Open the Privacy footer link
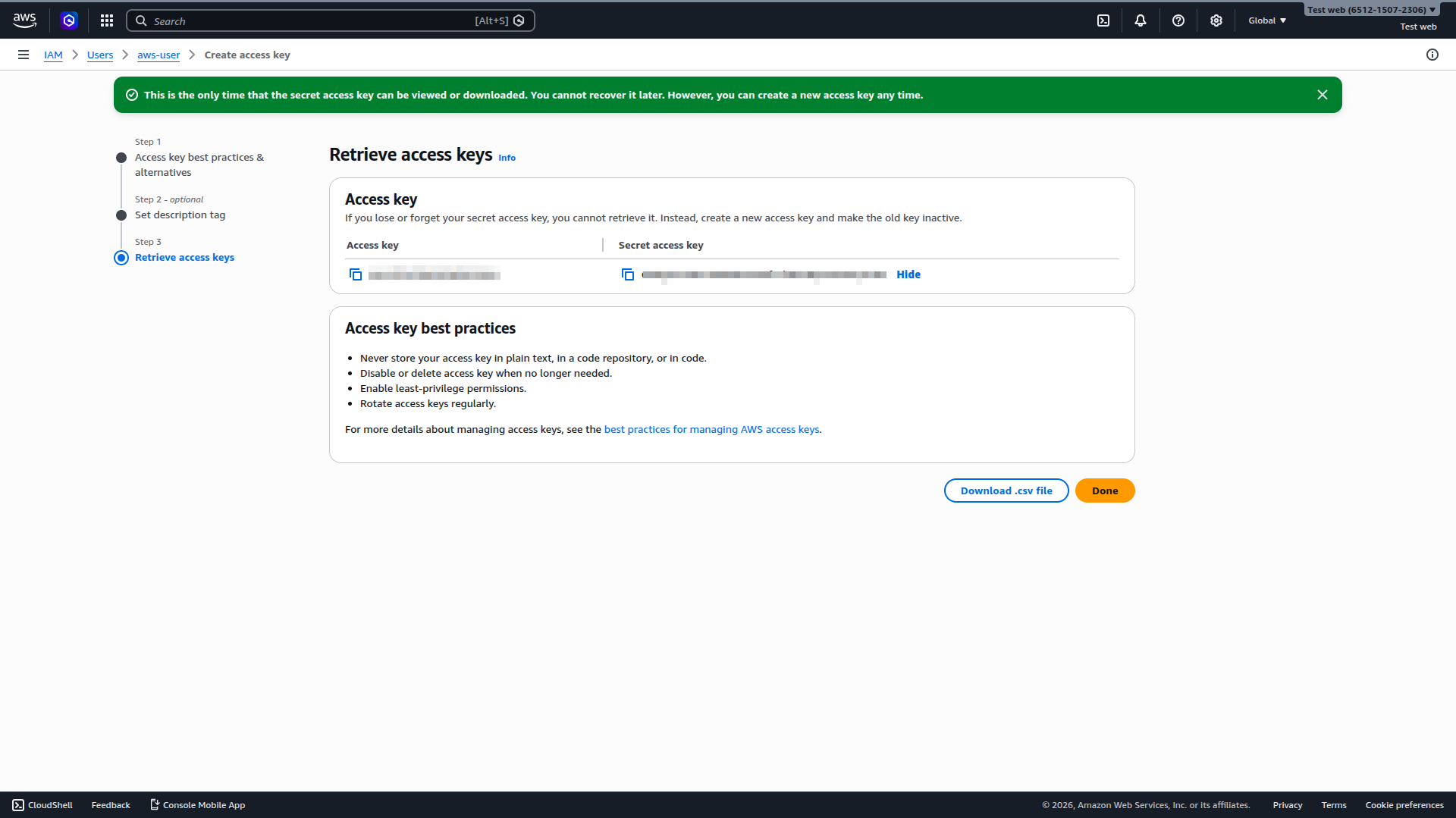1456x818 pixels. 1288,805
